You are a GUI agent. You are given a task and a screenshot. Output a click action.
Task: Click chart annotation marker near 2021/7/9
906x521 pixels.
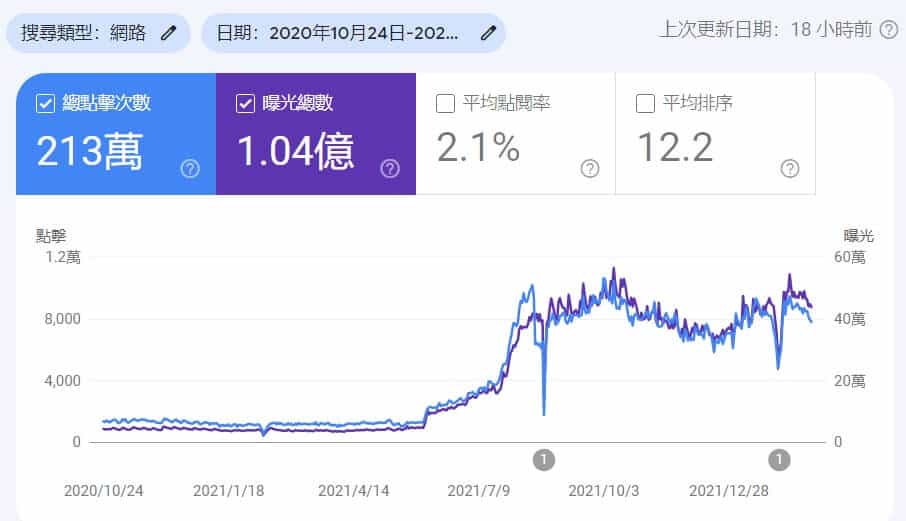[544, 460]
